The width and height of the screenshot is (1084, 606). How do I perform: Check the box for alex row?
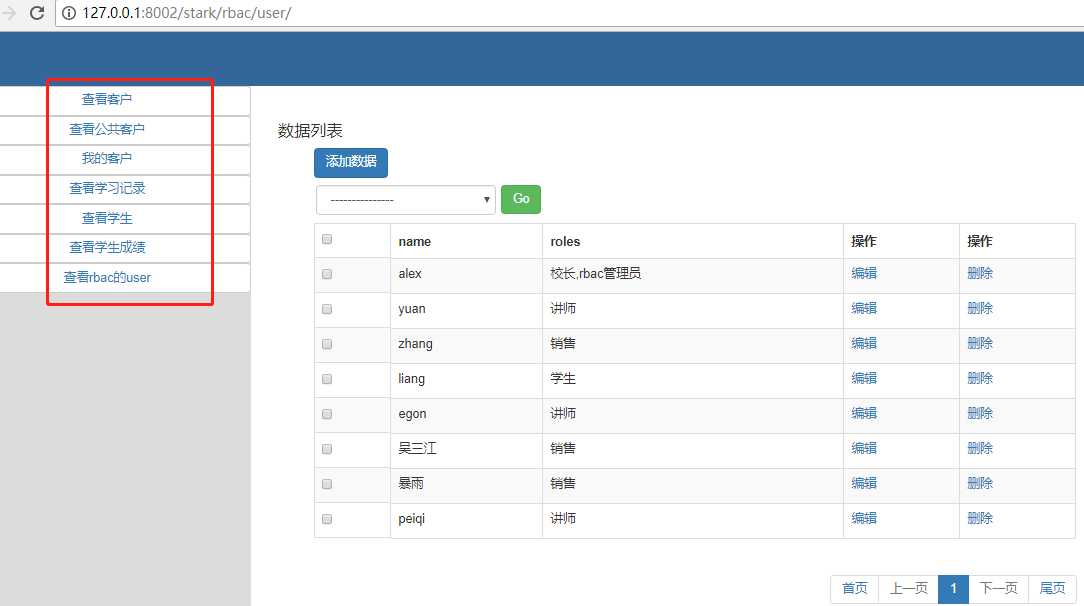coord(327,274)
